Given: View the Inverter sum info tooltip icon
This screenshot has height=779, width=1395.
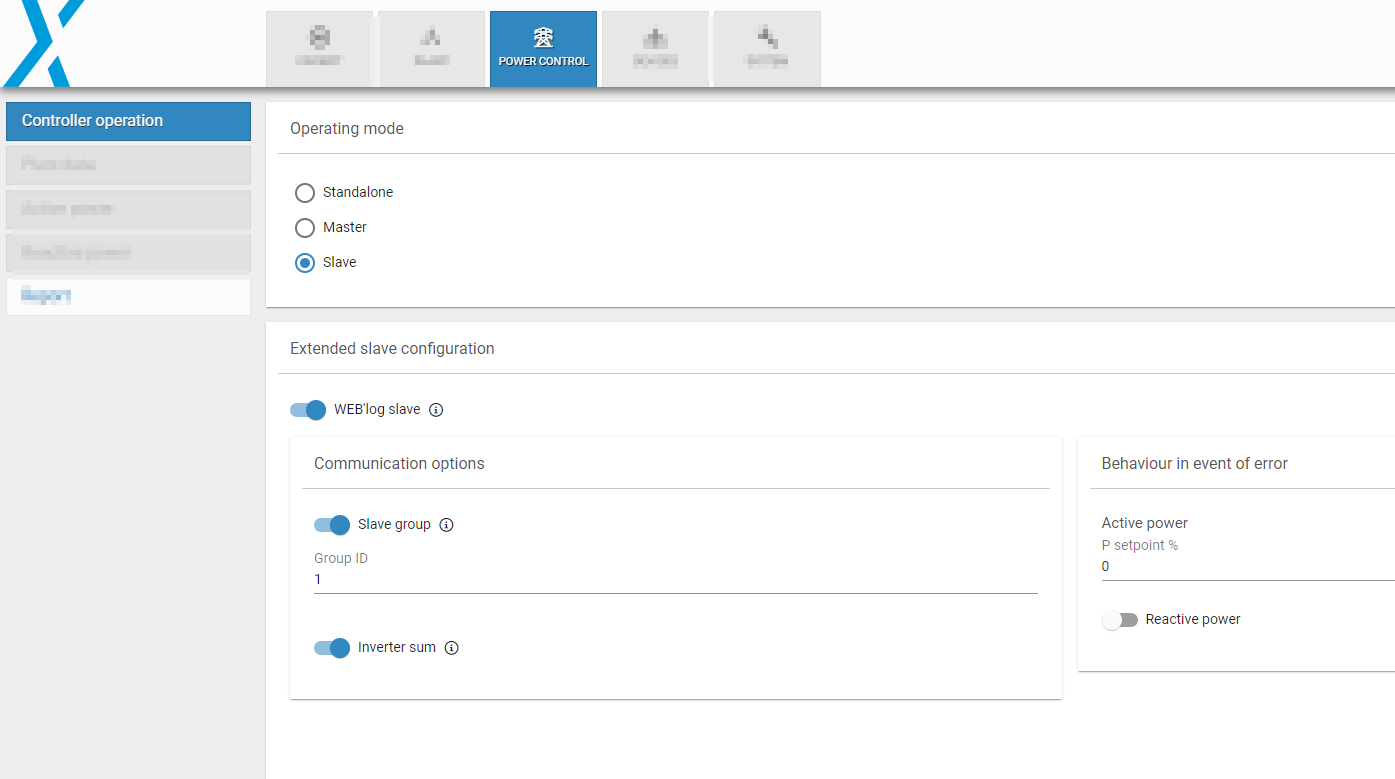Looking at the screenshot, I should tap(452, 648).
